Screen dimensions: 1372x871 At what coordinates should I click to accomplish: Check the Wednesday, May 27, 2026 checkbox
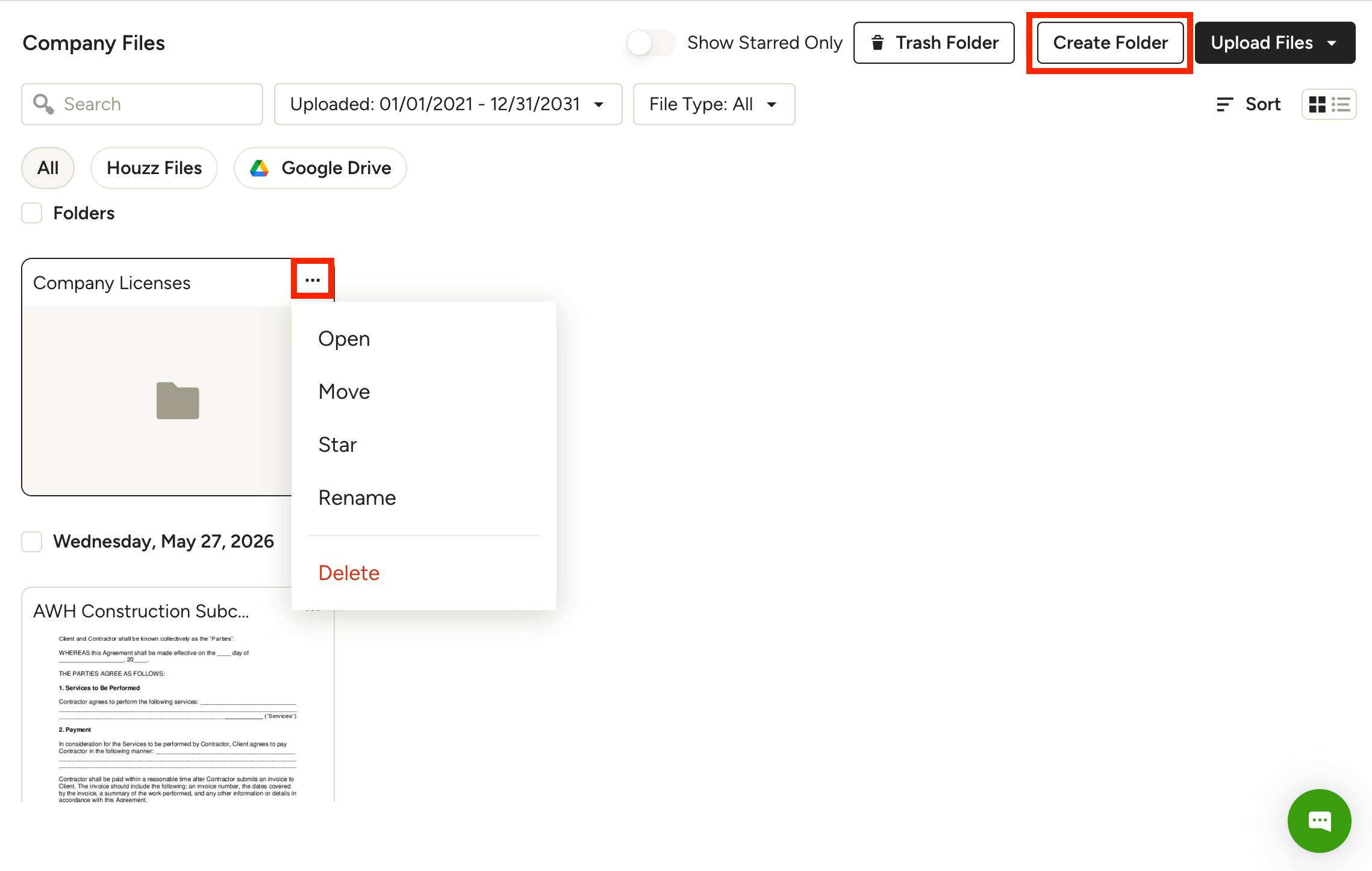tap(31, 542)
